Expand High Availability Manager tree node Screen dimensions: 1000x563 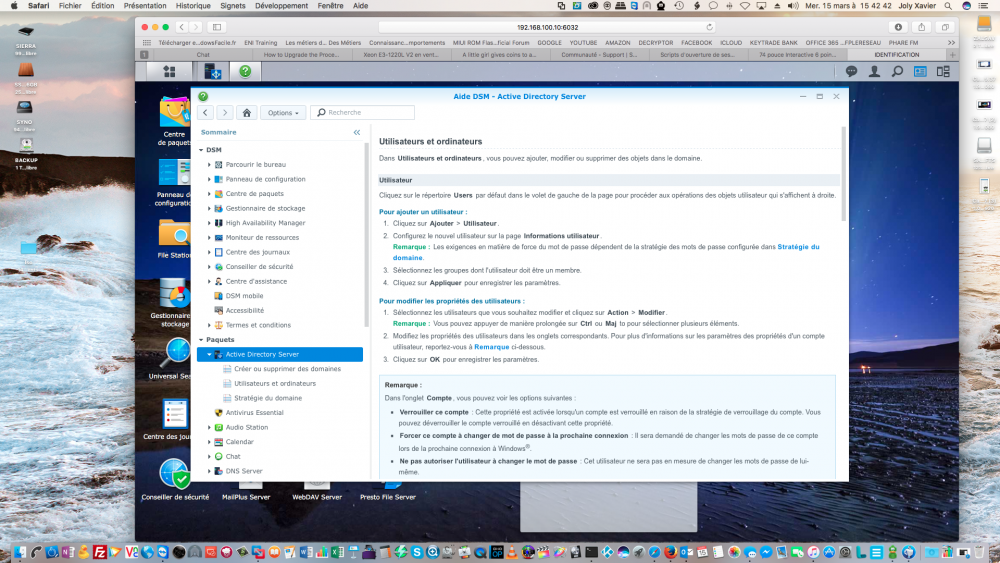pos(209,223)
